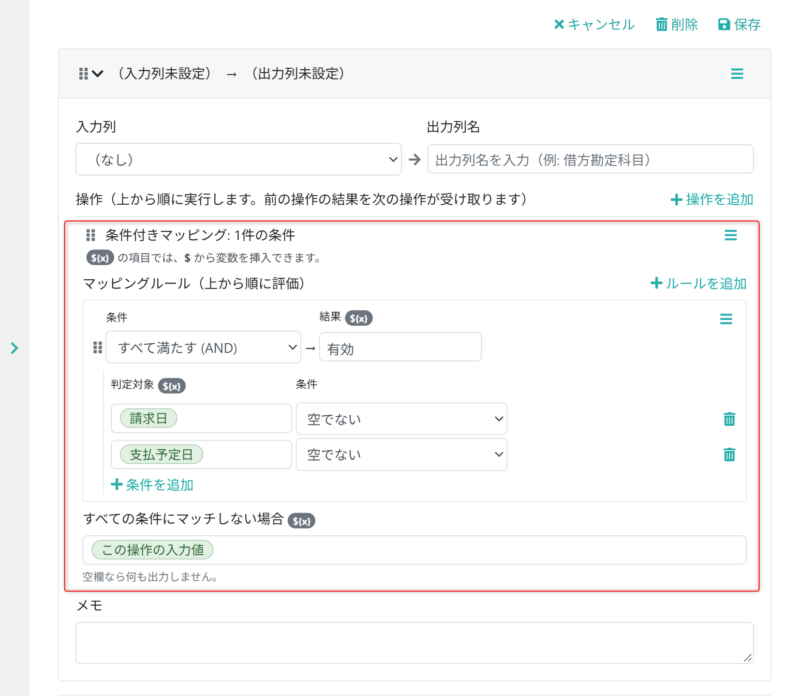Click the ${x} badge by すべての条件にマッチしない場合
This screenshot has height=696, width=800.
tap(302, 521)
